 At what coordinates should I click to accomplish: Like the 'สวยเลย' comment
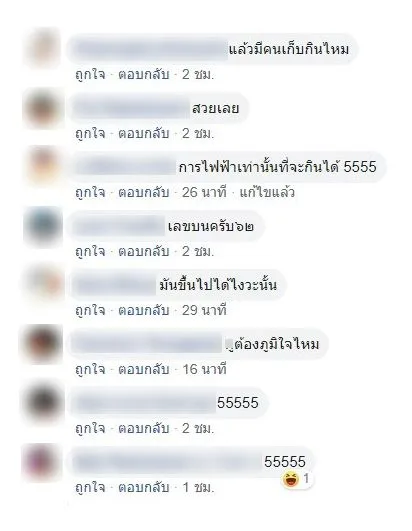[90, 133]
